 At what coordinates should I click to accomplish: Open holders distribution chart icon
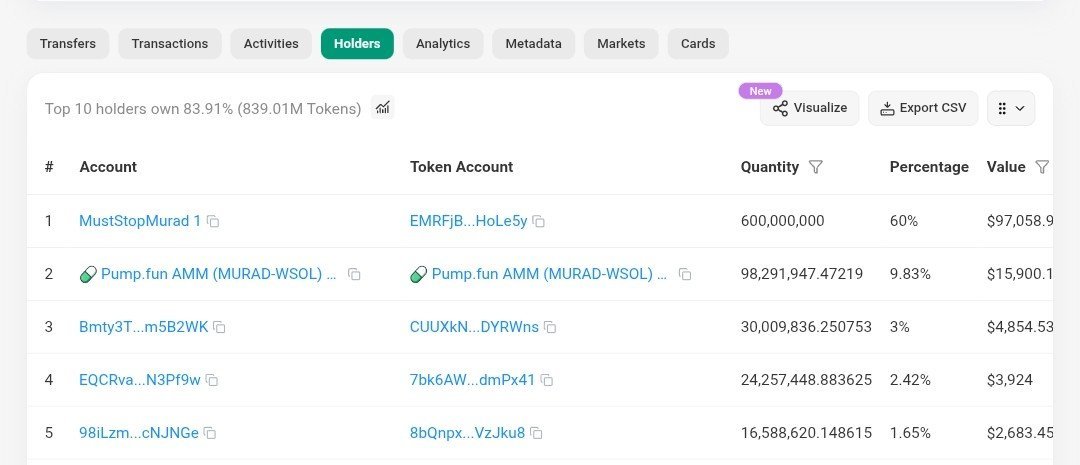[383, 107]
